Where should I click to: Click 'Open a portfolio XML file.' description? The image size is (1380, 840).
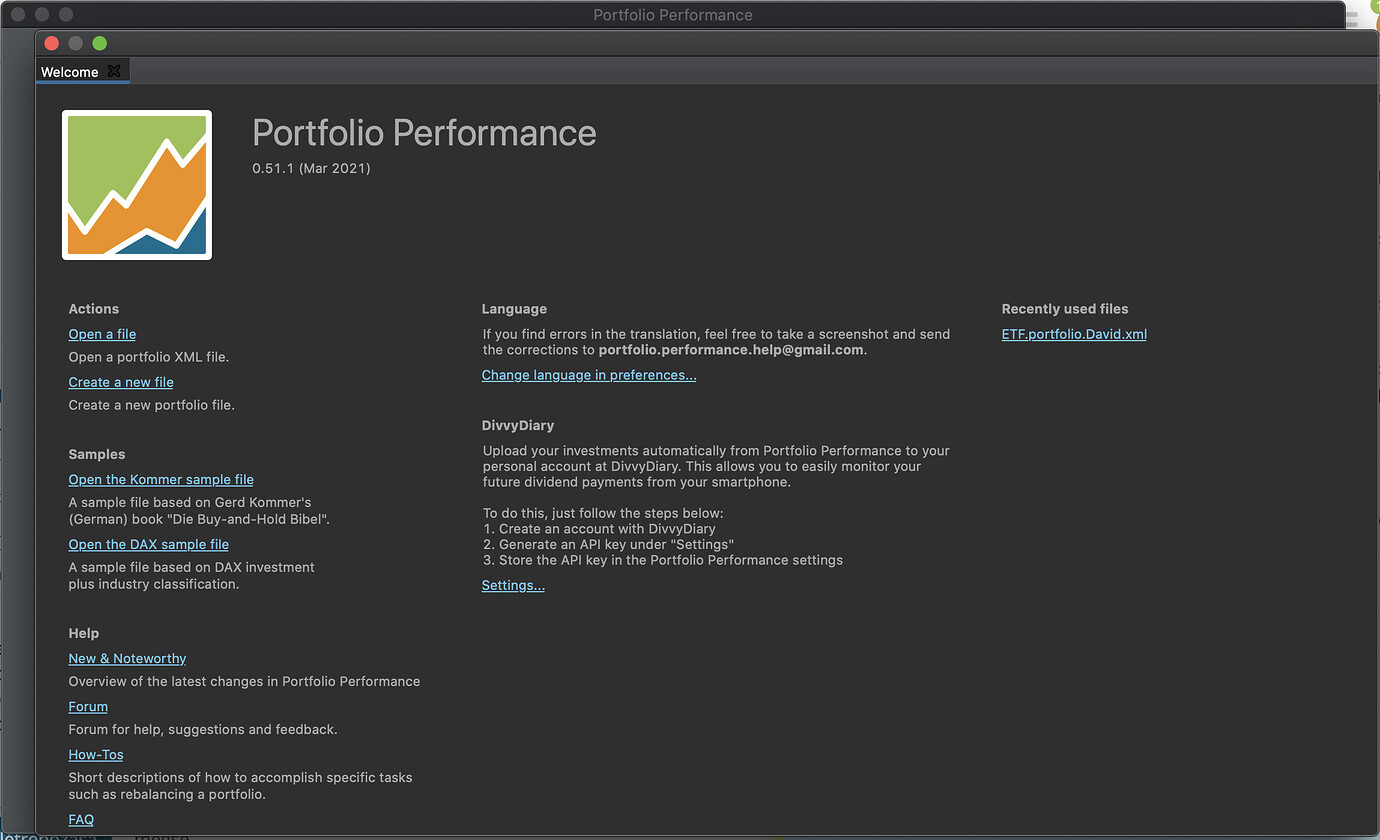pyautogui.click(x=149, y=357)
